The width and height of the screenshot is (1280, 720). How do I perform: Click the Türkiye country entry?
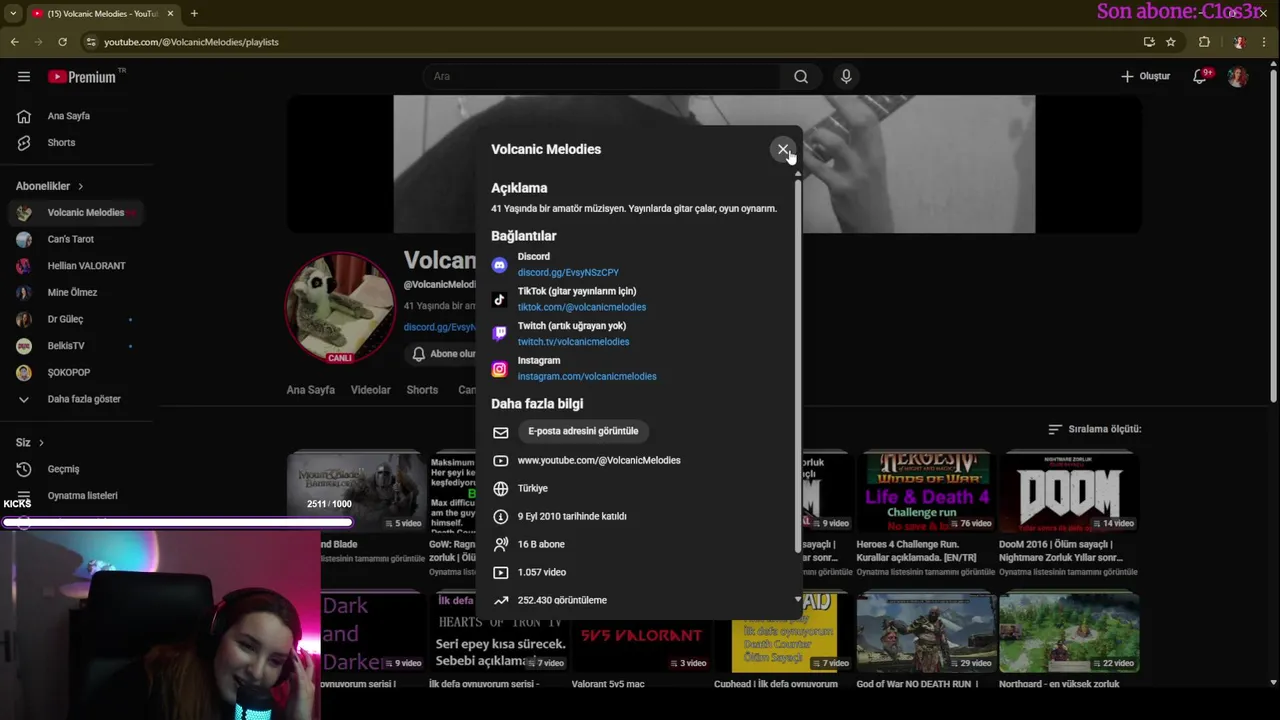tap(533, 489)
